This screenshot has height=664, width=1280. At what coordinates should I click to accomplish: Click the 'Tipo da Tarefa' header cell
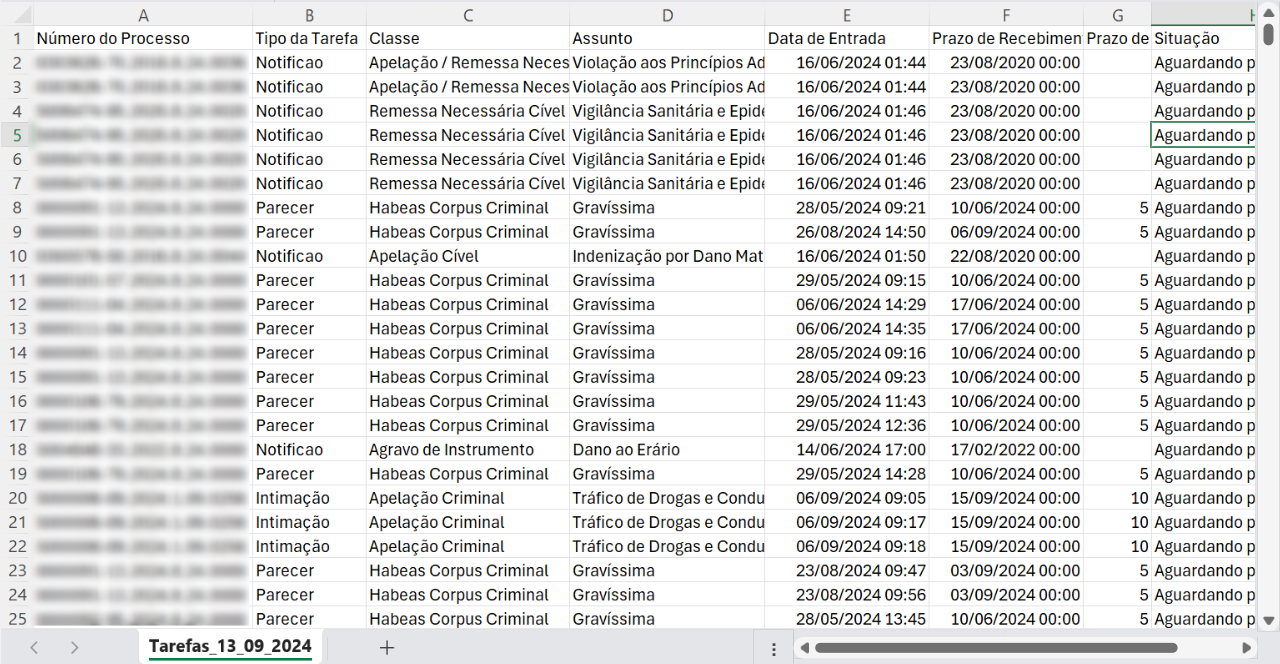tap(309, 39)
